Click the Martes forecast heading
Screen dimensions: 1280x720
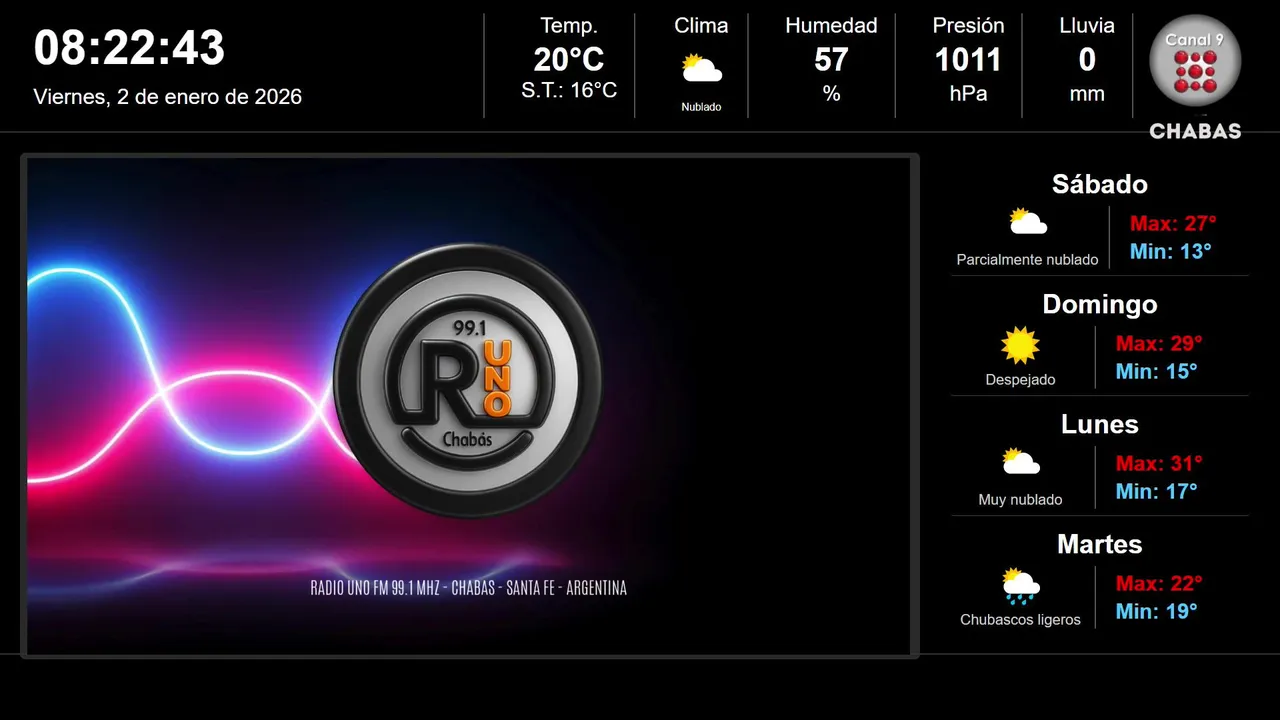[x=1100, y=544]
